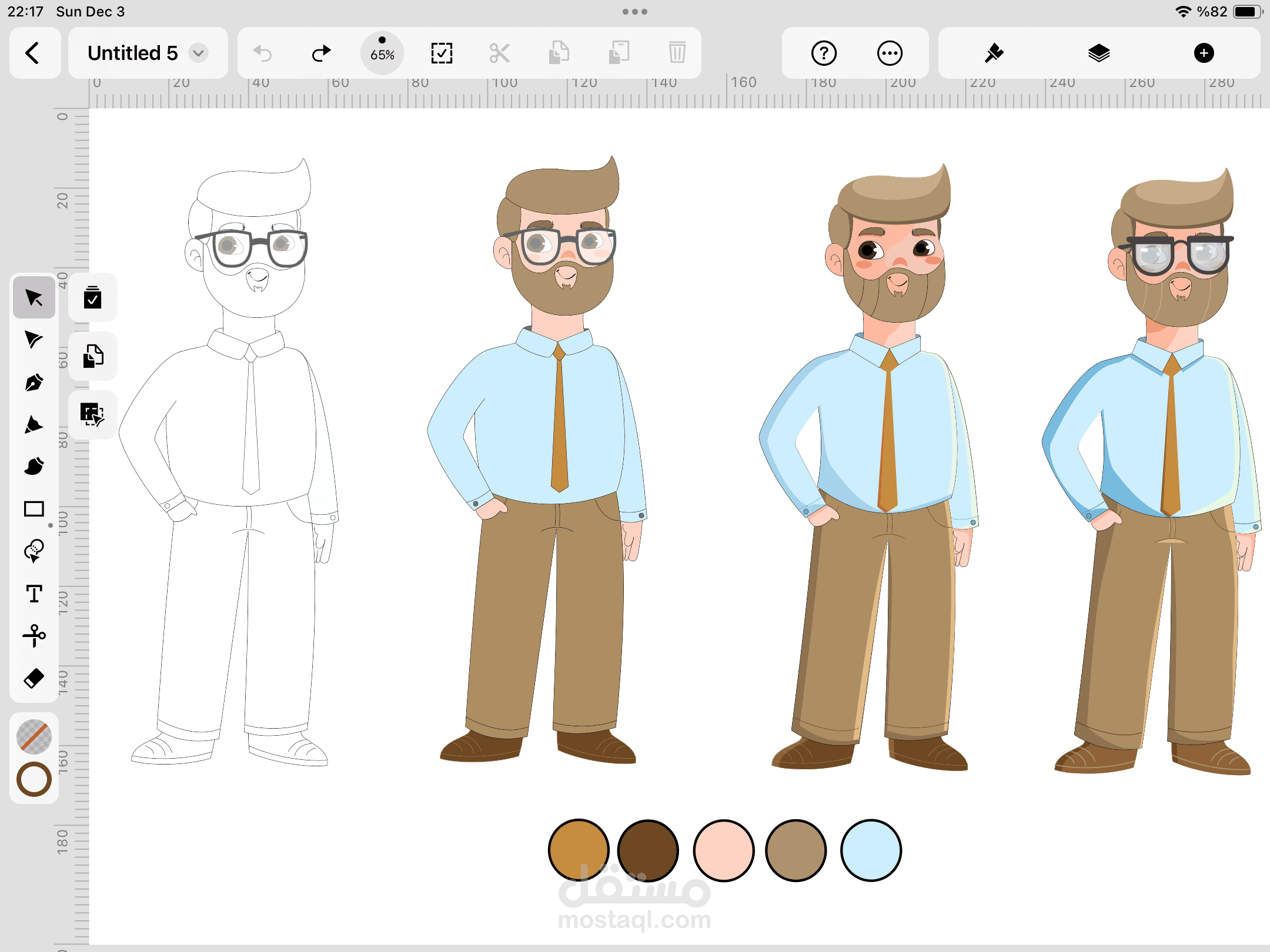The width and height of the screenshot is (1270, 952).
Task: Tap the three-dot multitasking indicator at top
Action: tap(635, 12)
